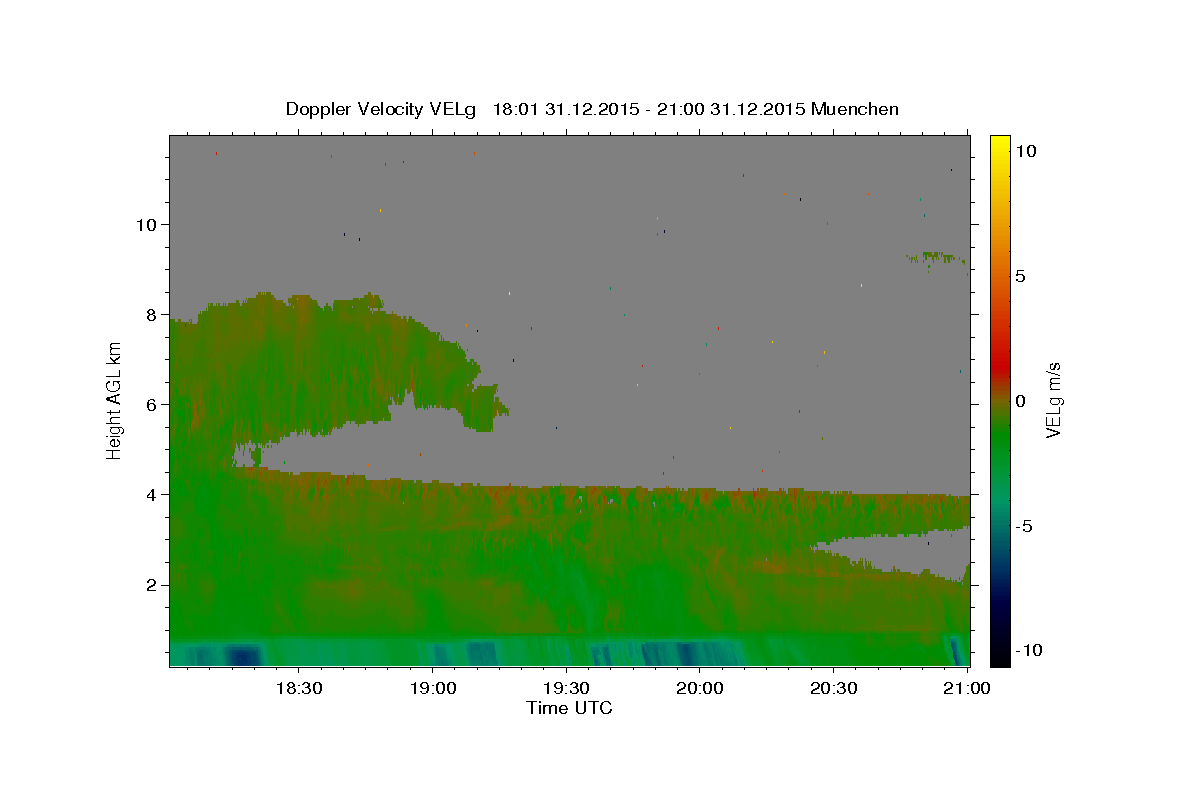Select the '20:30' time axis label
Screen dimensions: 1200x800
click(834, 688)
